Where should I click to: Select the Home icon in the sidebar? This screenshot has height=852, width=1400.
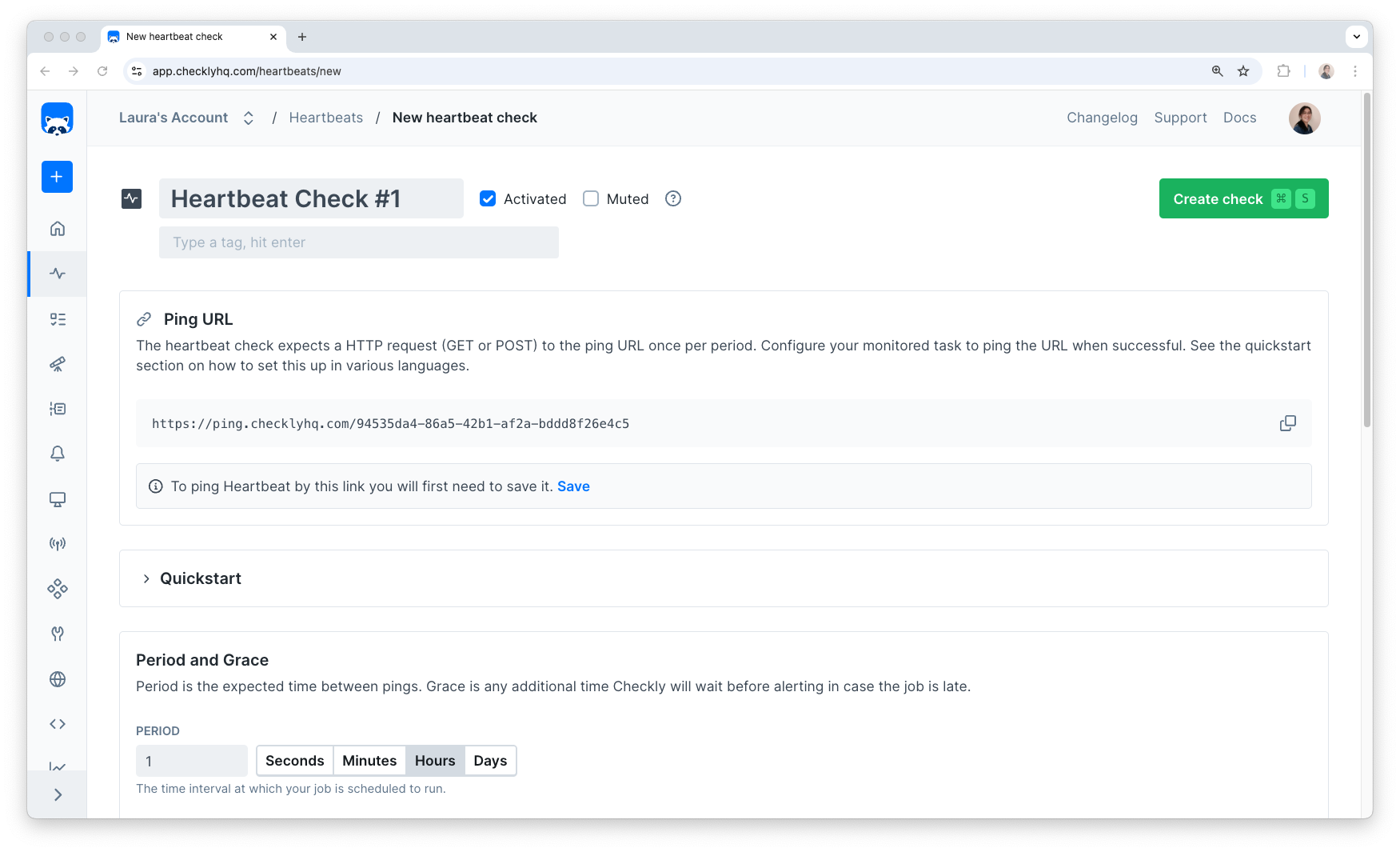57,228
